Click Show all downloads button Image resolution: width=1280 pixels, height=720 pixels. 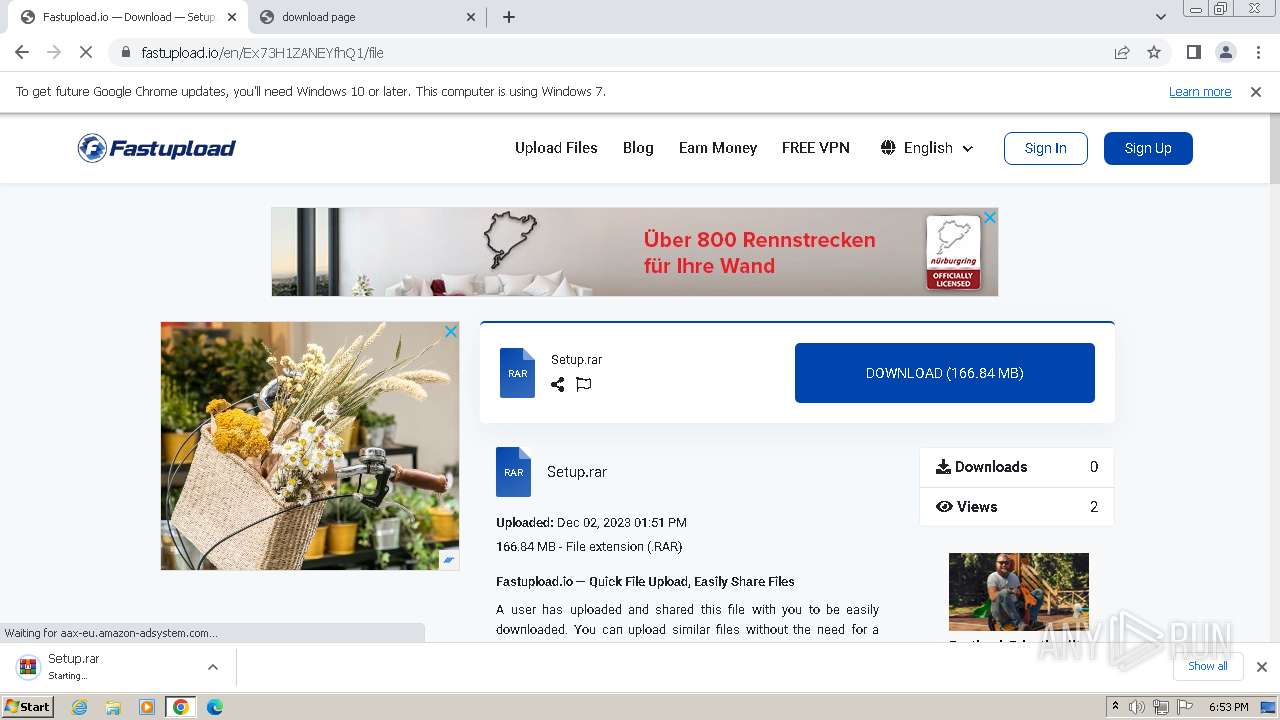tap(1208, 666)
